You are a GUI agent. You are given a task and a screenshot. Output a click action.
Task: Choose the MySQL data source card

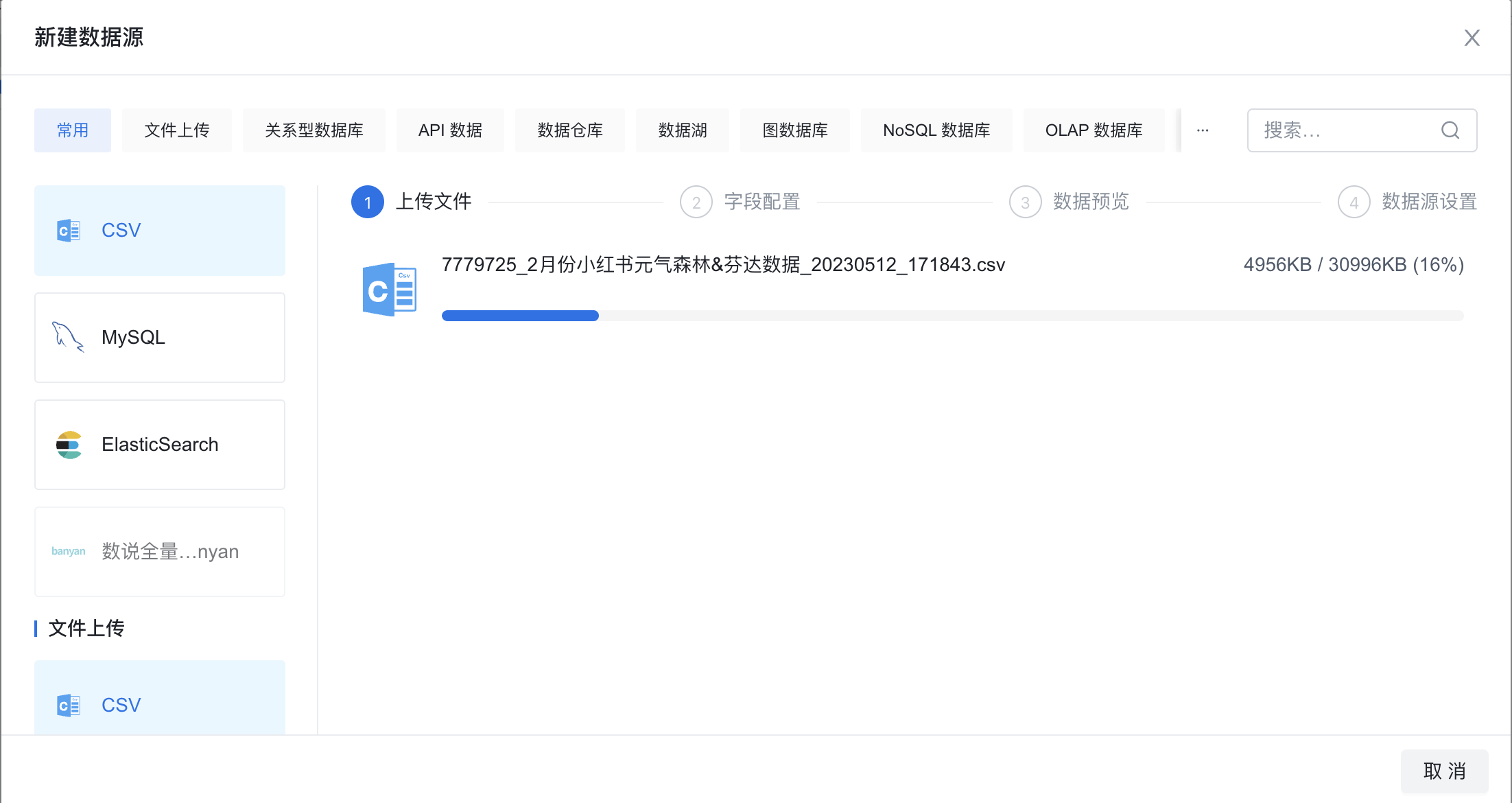point(160,338)
